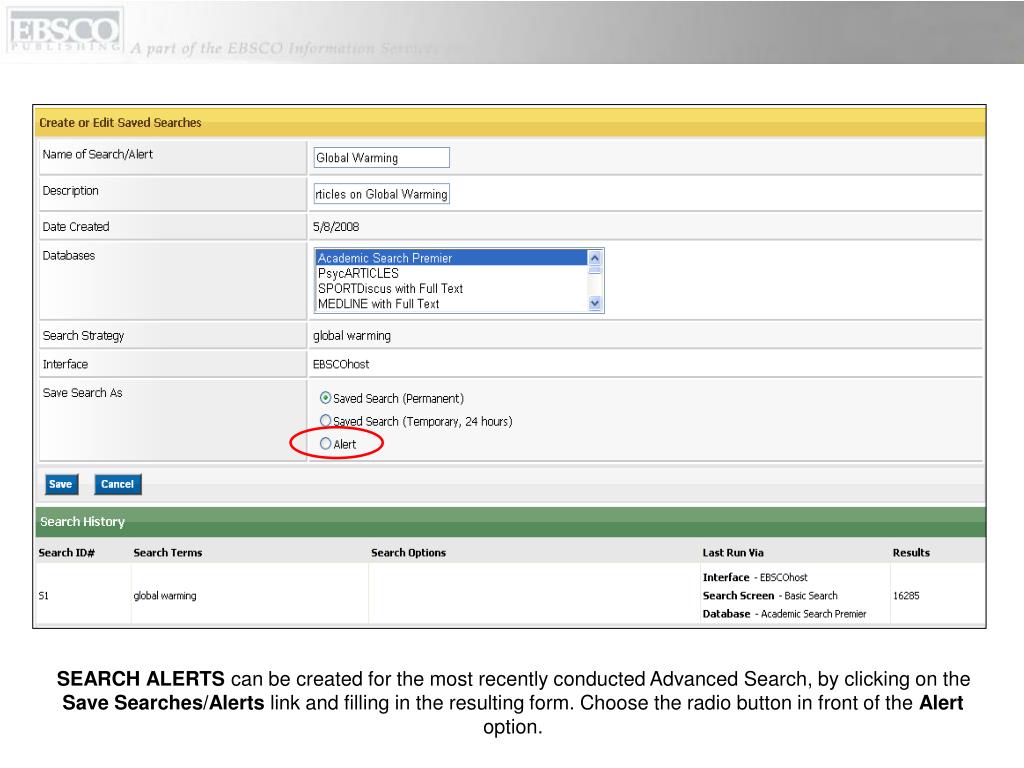Click the Date Created value 5/8/2008
The image size is (1024, 768).
click(x=336, y=227)
